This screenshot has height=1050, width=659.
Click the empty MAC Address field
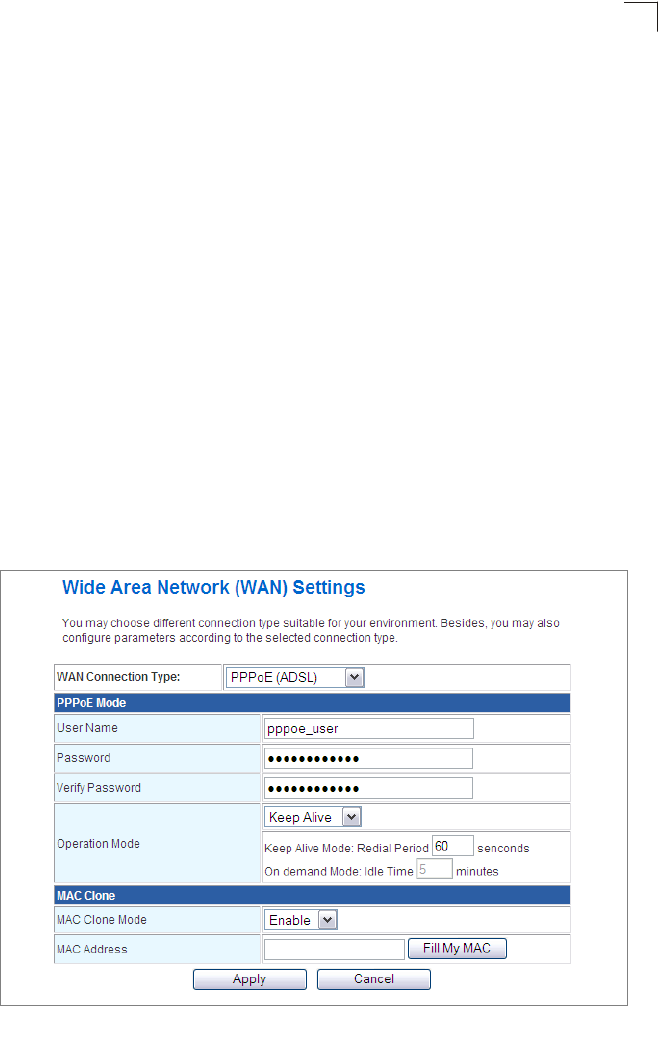[x=334, y=949]
